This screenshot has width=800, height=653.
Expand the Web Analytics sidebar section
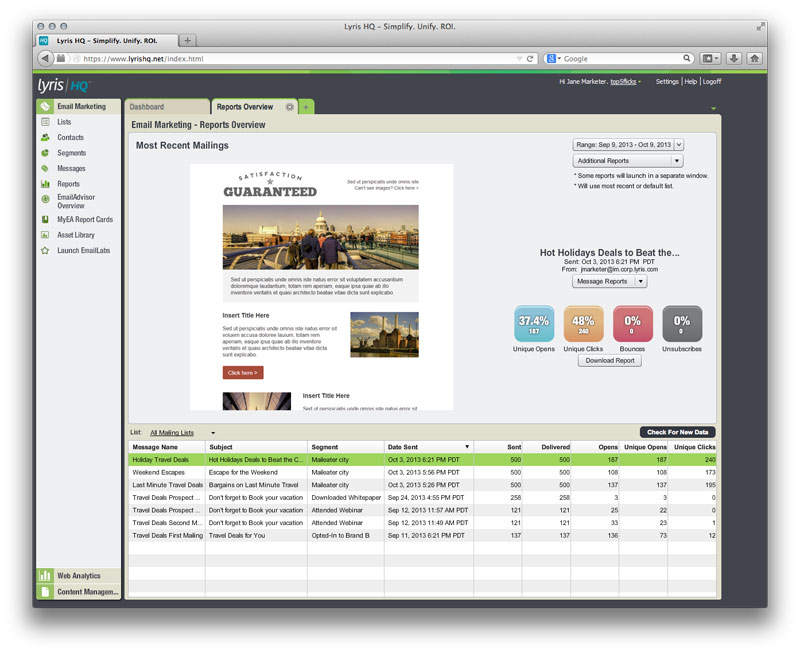point(78,575)
